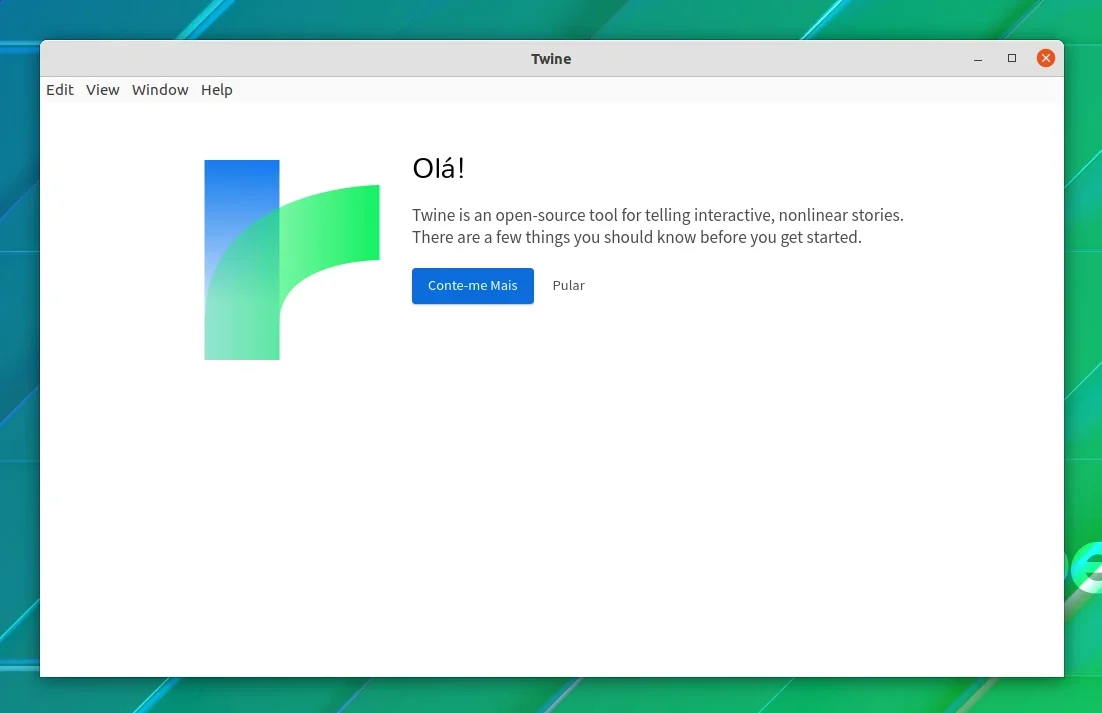Skip the intro with Pular
Screen dimensions: 1102x713
pos(569,286)
